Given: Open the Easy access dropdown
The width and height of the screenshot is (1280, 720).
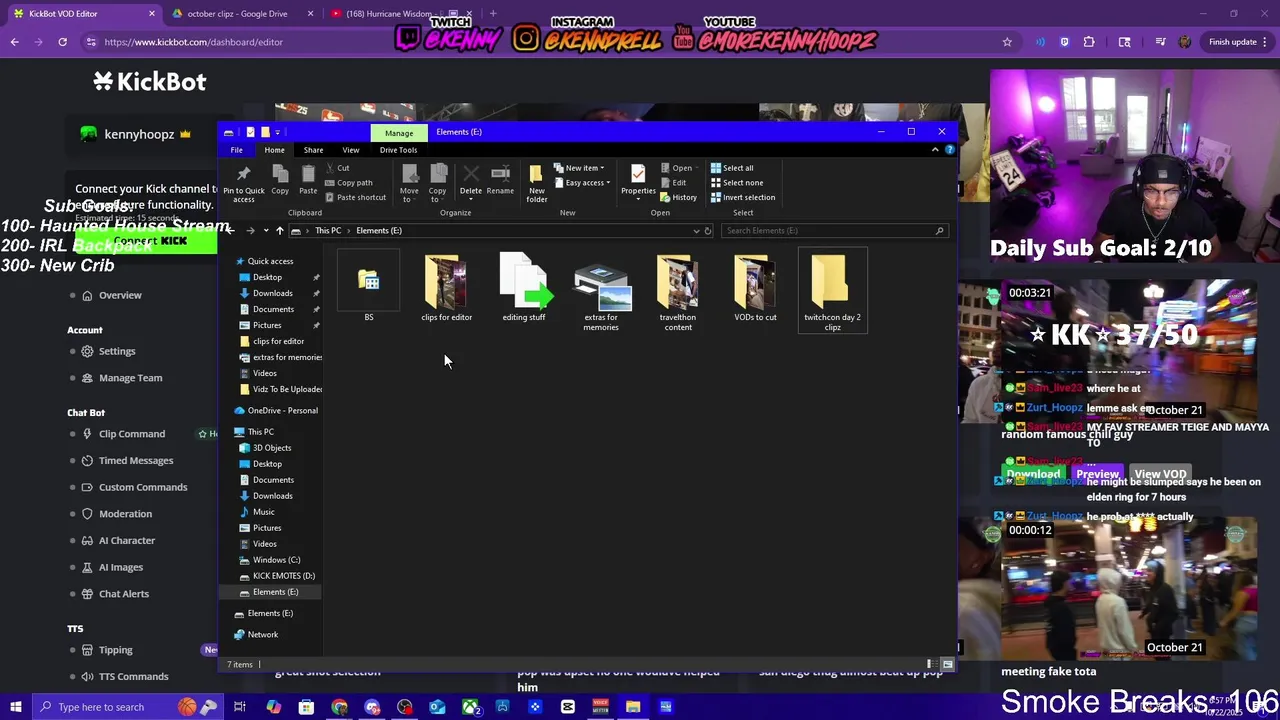Looking at the screenshot, I should pyautogui.click(x=583, y=183).
